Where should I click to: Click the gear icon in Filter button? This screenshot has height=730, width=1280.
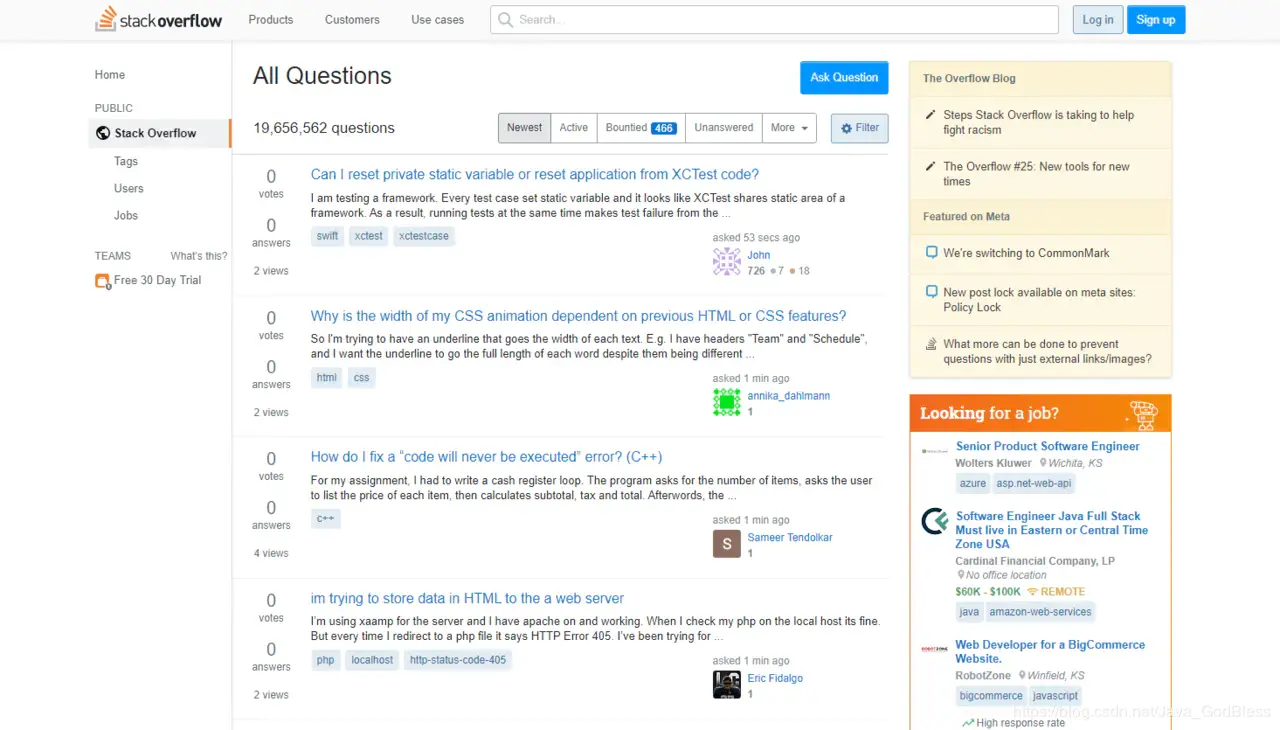[x=846, y=128]
